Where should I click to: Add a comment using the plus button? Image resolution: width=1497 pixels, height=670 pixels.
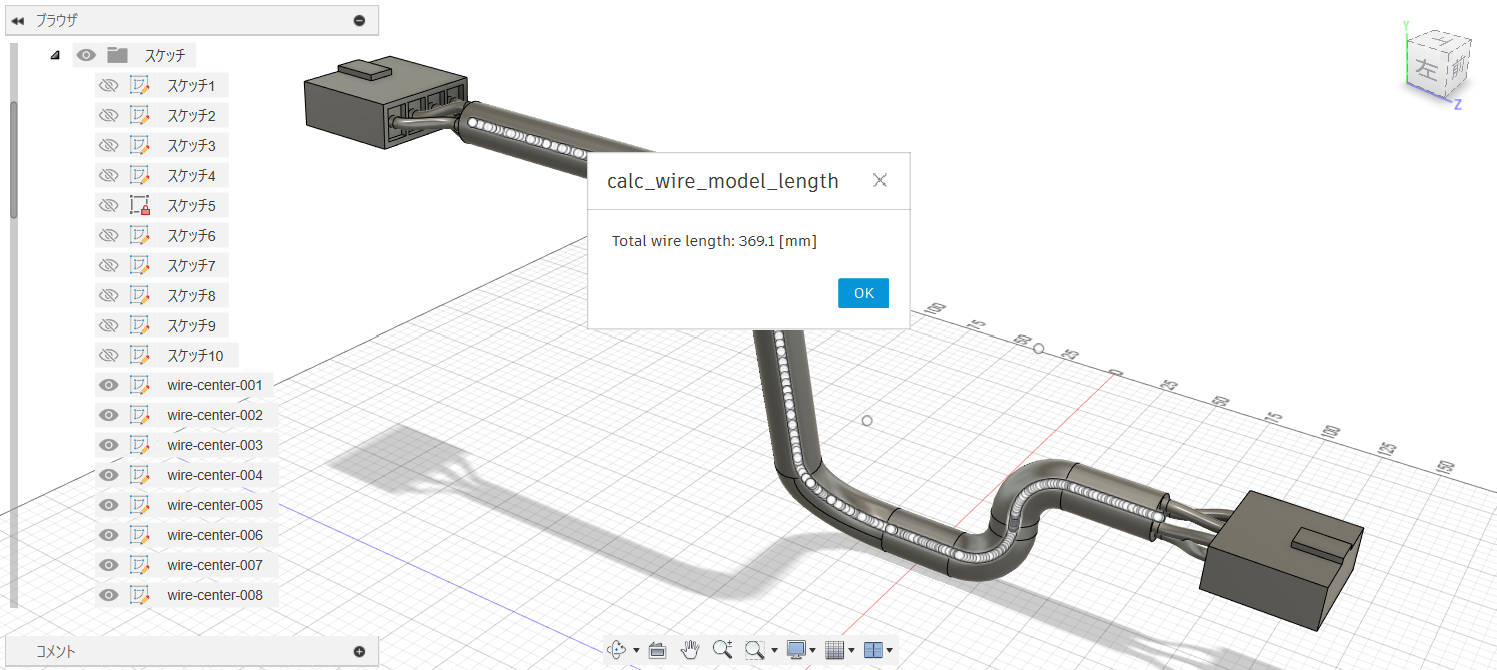[358, 650]
